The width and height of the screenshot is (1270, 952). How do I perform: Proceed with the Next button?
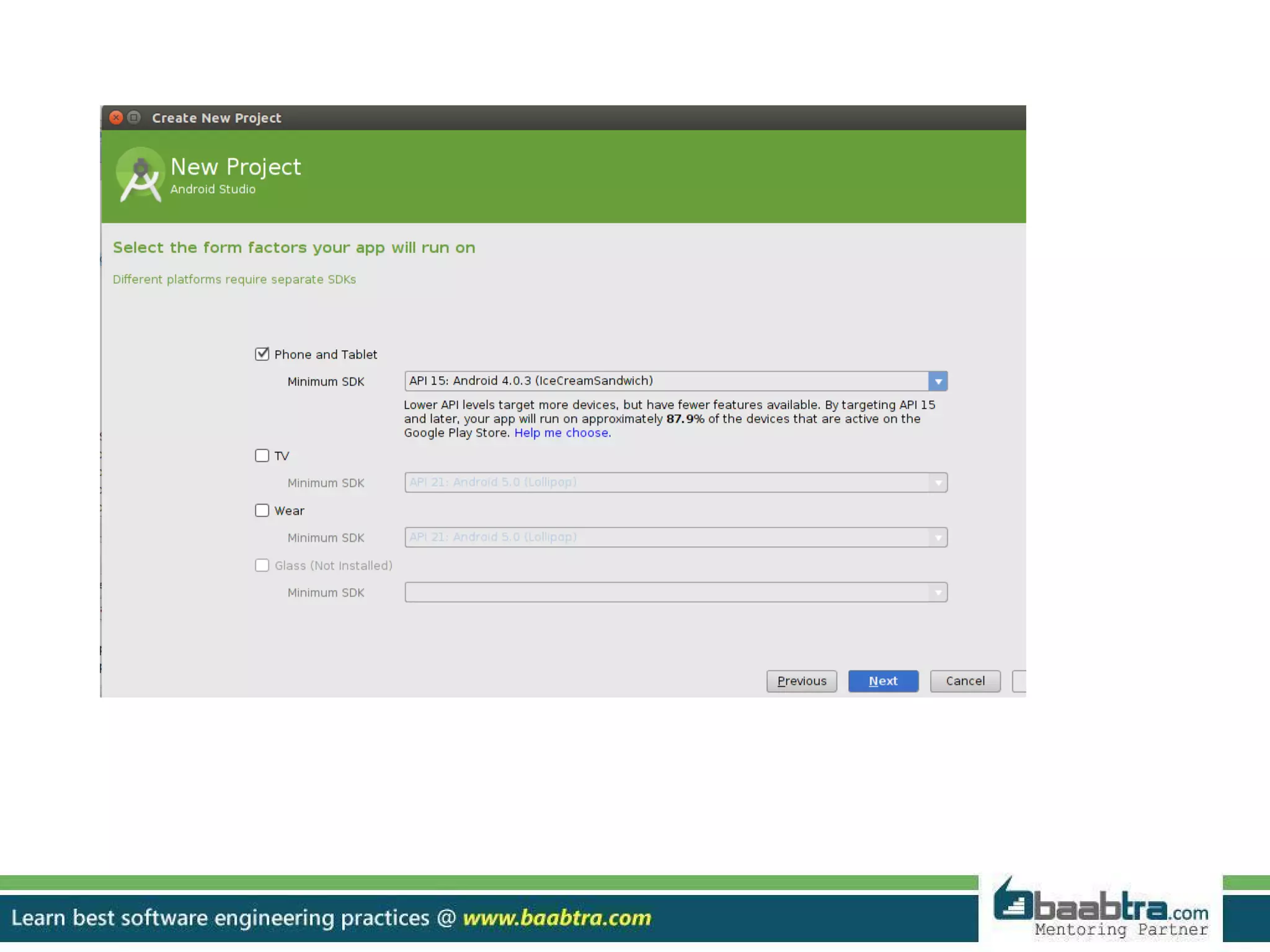pos(882,681)
